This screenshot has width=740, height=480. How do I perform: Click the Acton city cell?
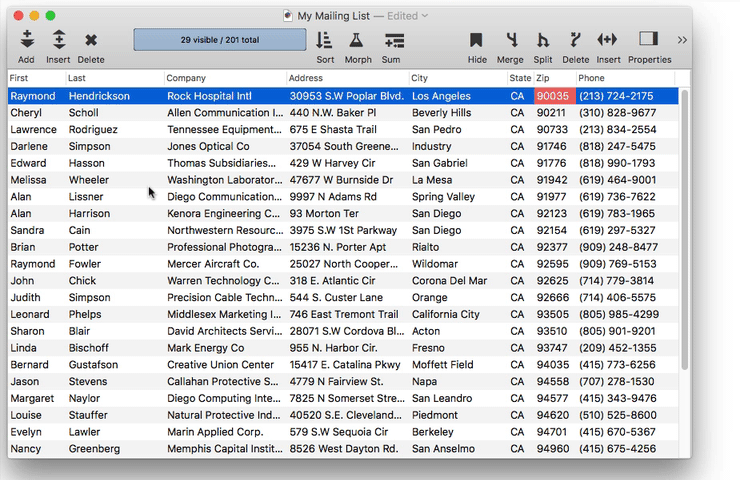coord(426,331)
